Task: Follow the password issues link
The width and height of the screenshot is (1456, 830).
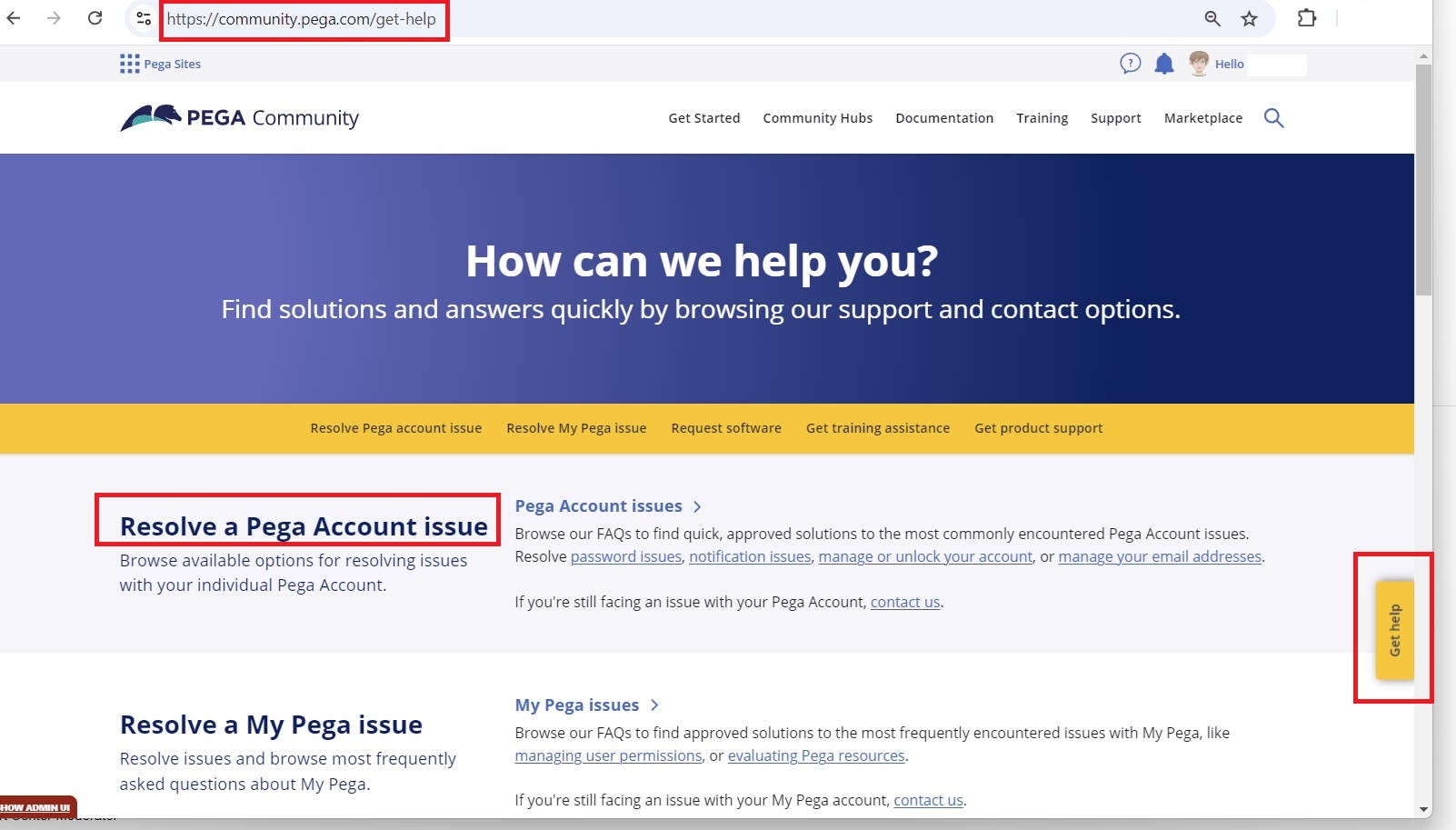Action: tap(626, 556)
